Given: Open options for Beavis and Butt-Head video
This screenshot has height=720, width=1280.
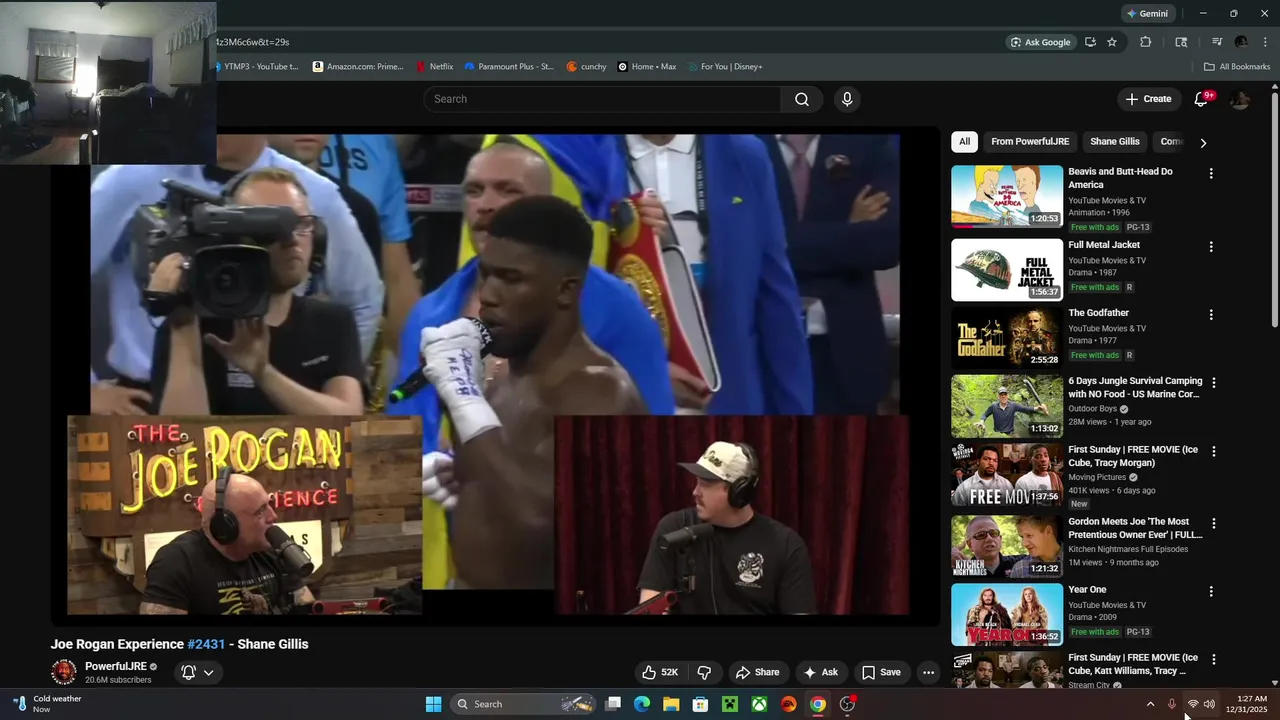Looking at the screenshot, I should tap(1211, 174).
